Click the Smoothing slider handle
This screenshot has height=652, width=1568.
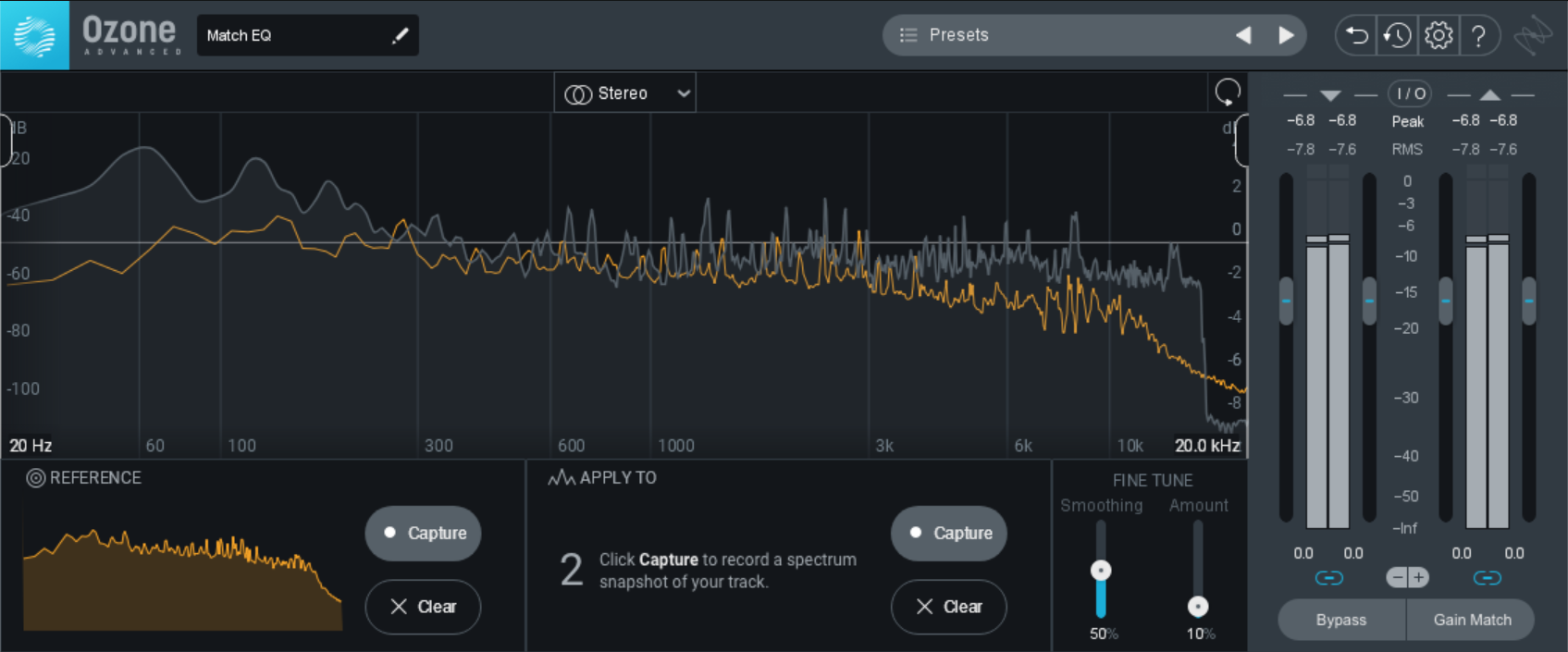(x=1101, y=570)
